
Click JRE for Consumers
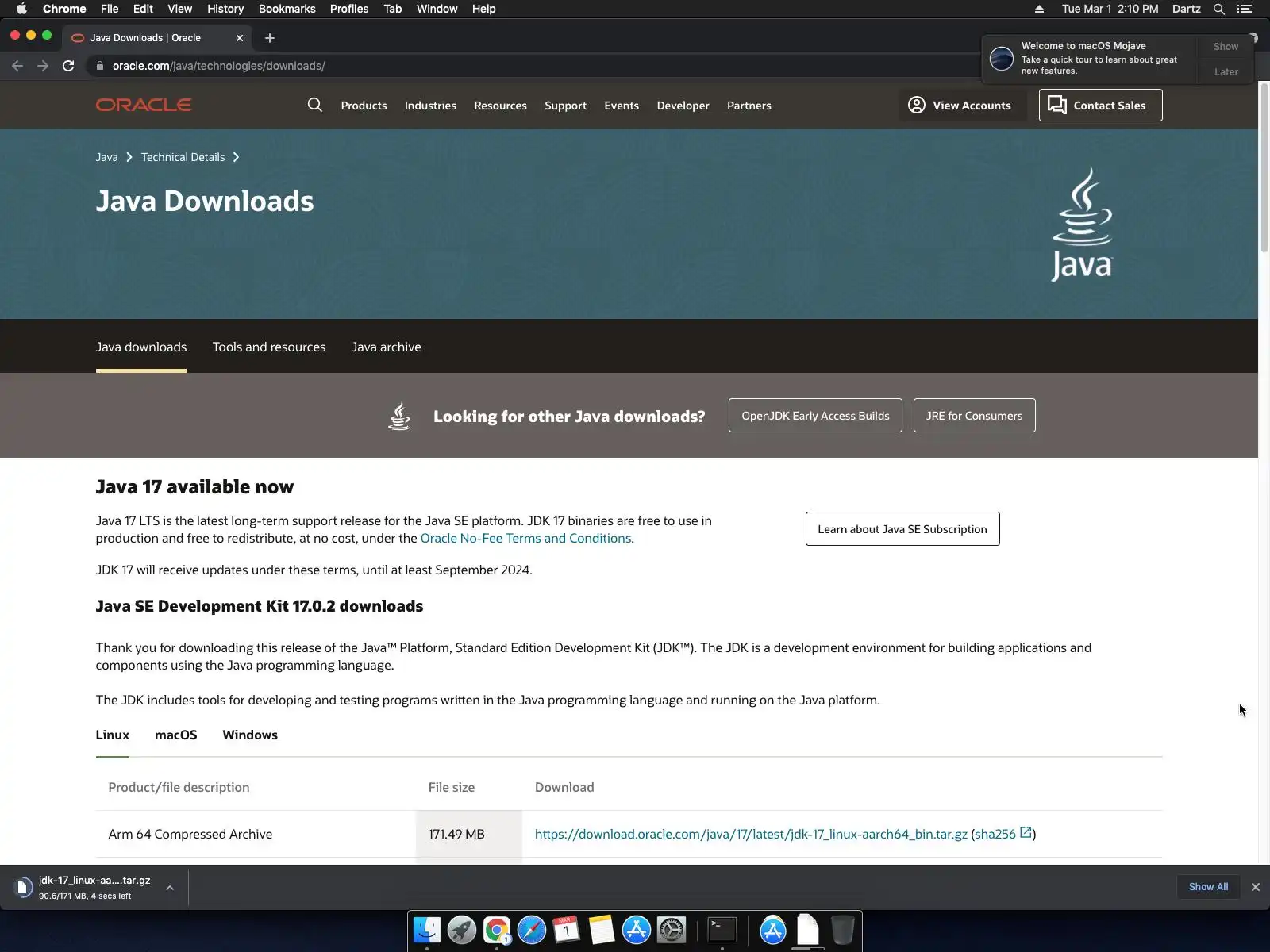pyautogui.click(x=975, y=416)
